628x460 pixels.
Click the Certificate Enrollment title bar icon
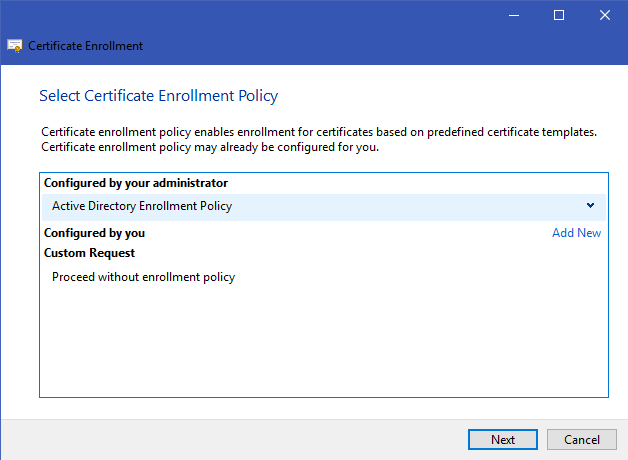point(15,46)
